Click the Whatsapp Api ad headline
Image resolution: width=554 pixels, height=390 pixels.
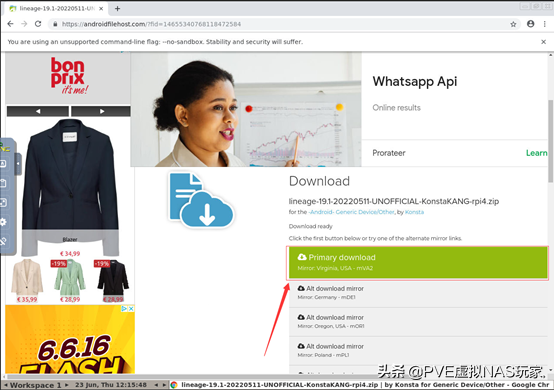click(x=414, y=81)
